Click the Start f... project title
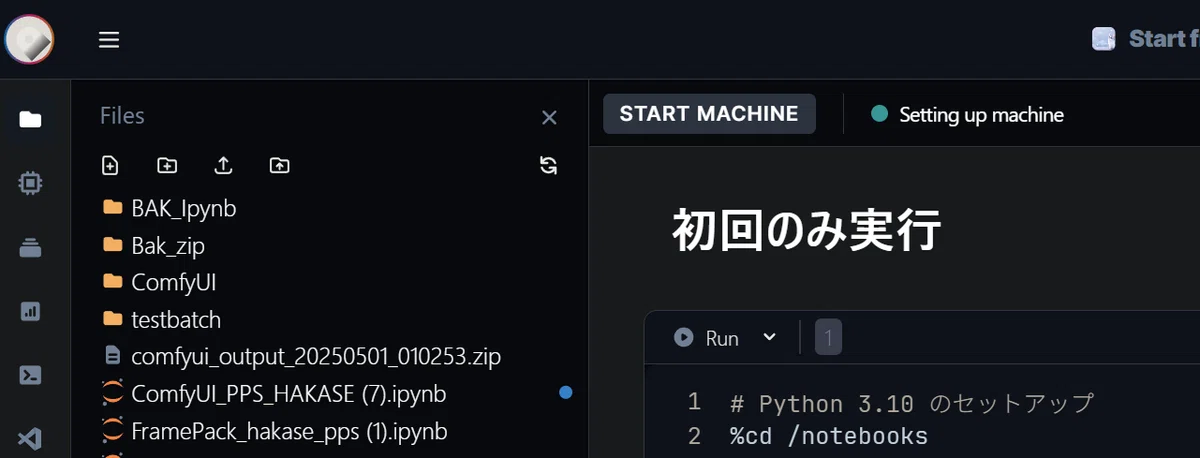 [x=1164, y=39]
